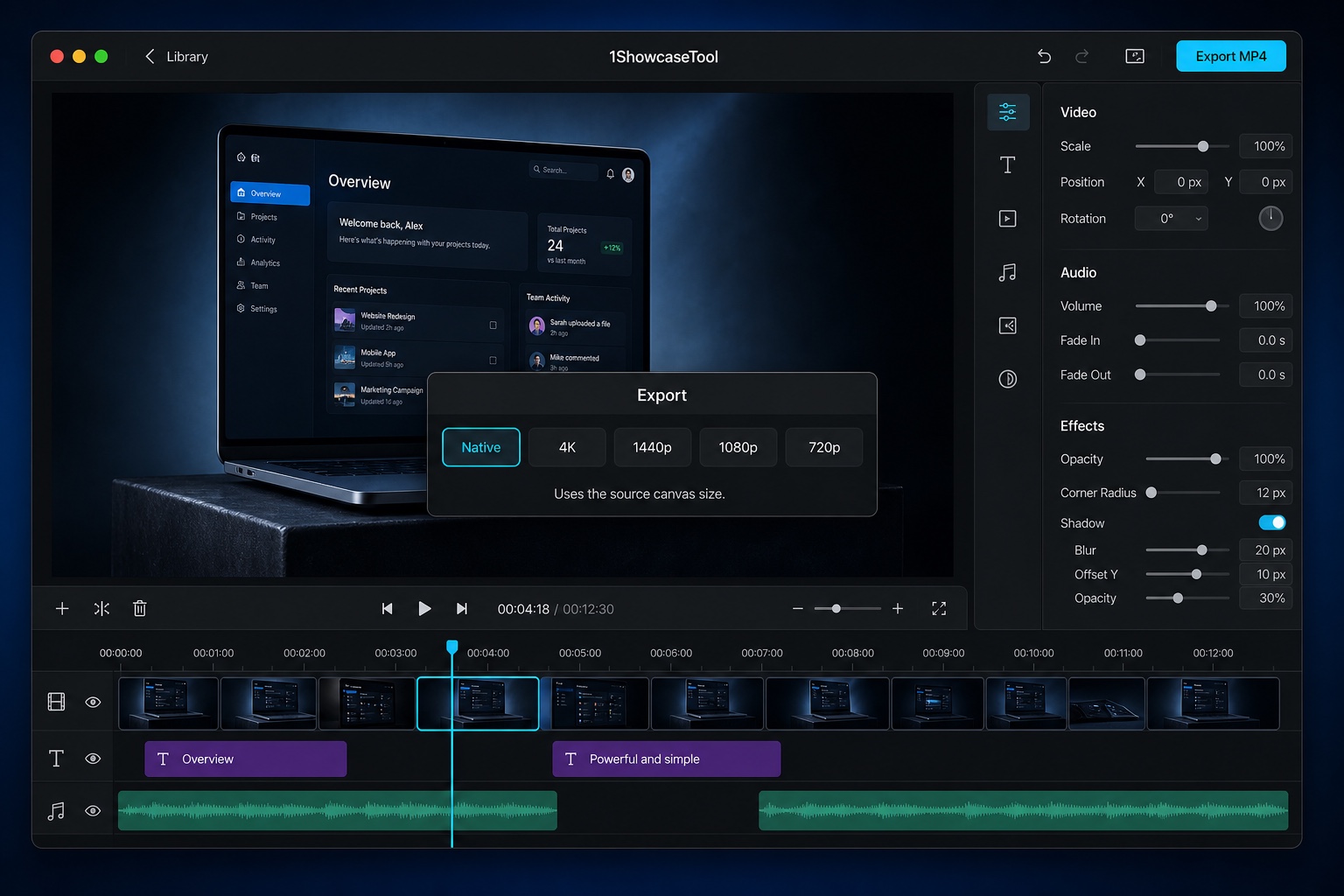Enter fullscreen preview

939,608
